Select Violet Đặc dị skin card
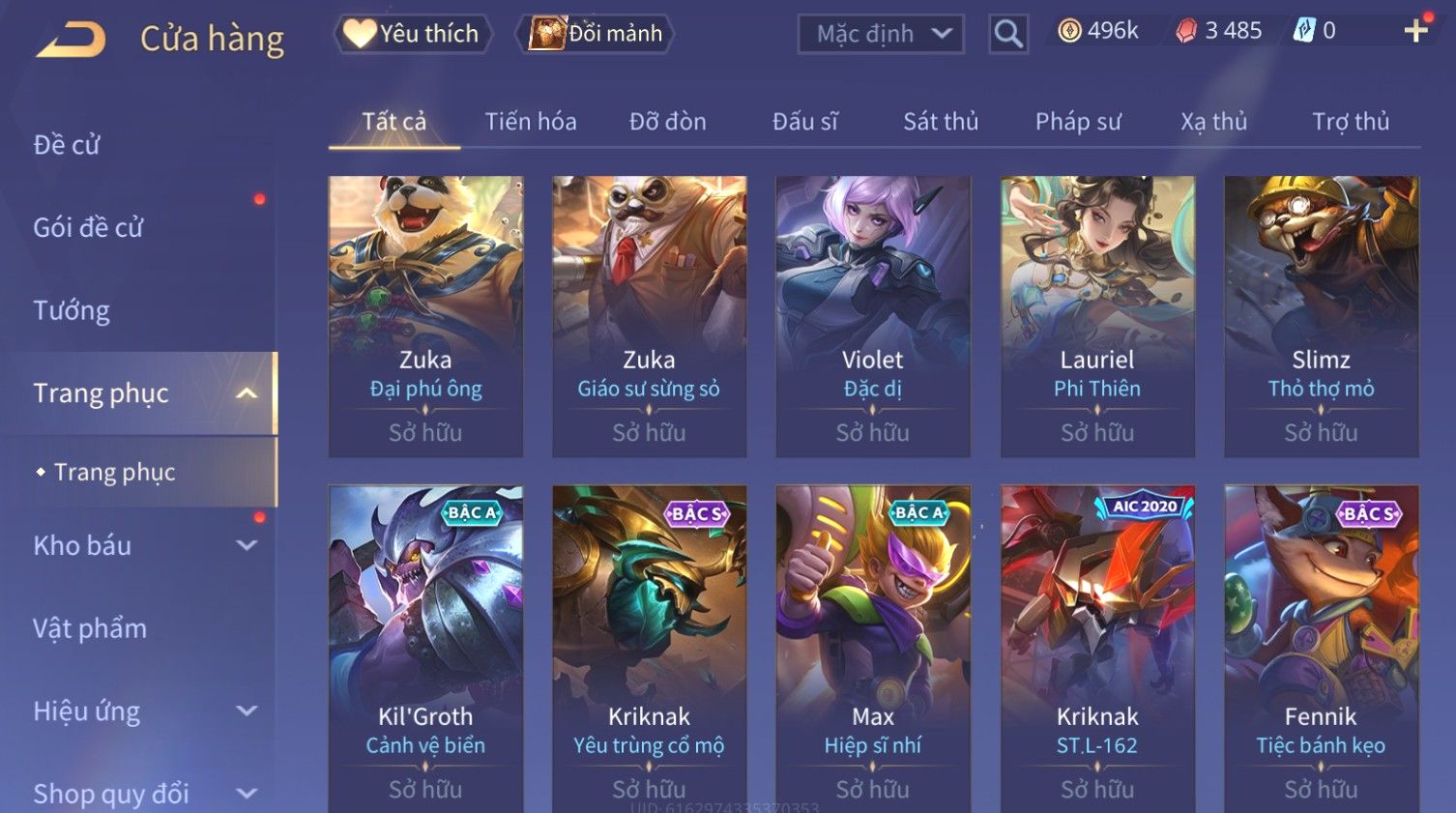This screenshot has width=1456, height=813. click(873, 316)
